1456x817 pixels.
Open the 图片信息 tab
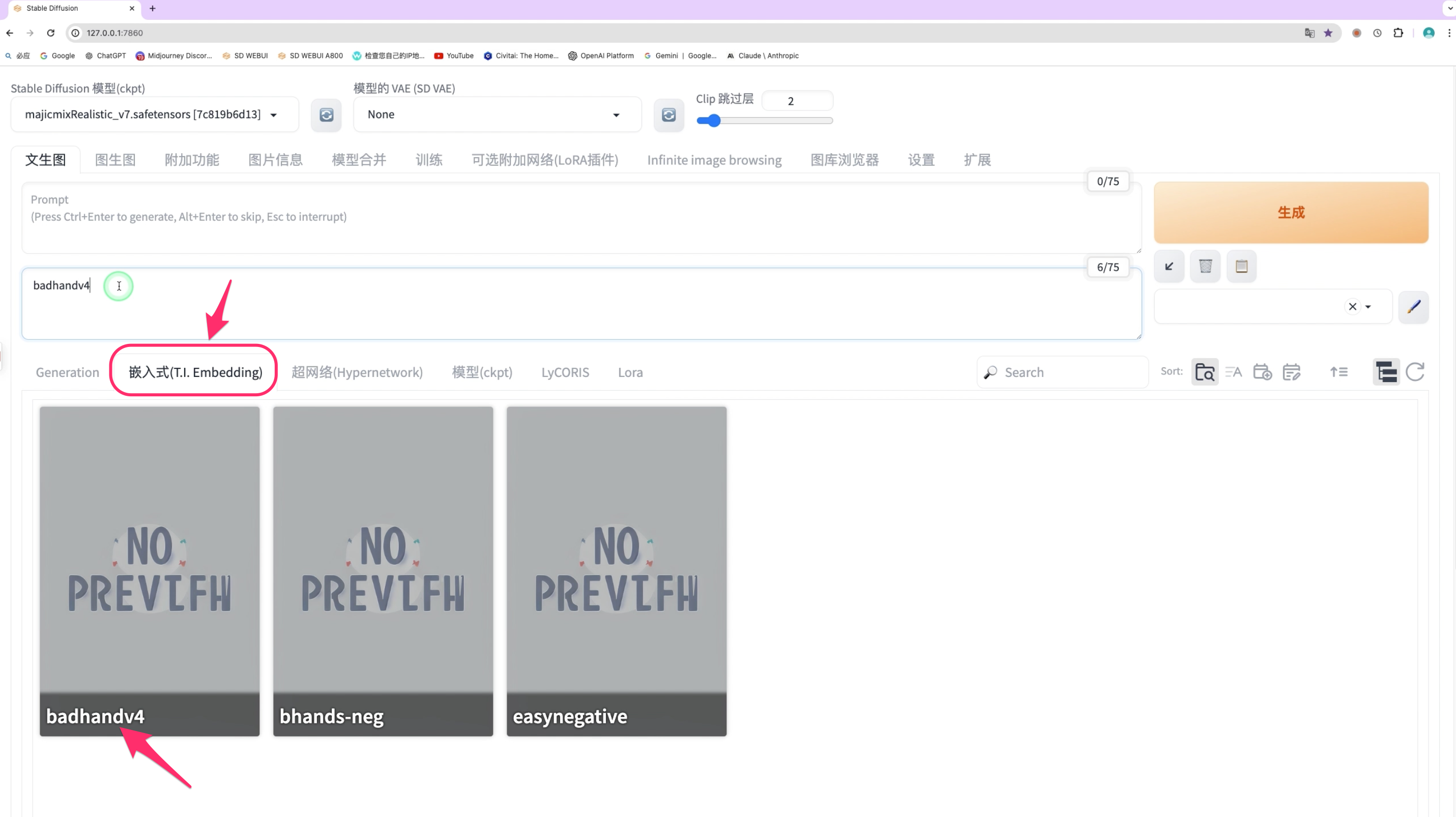275,160
